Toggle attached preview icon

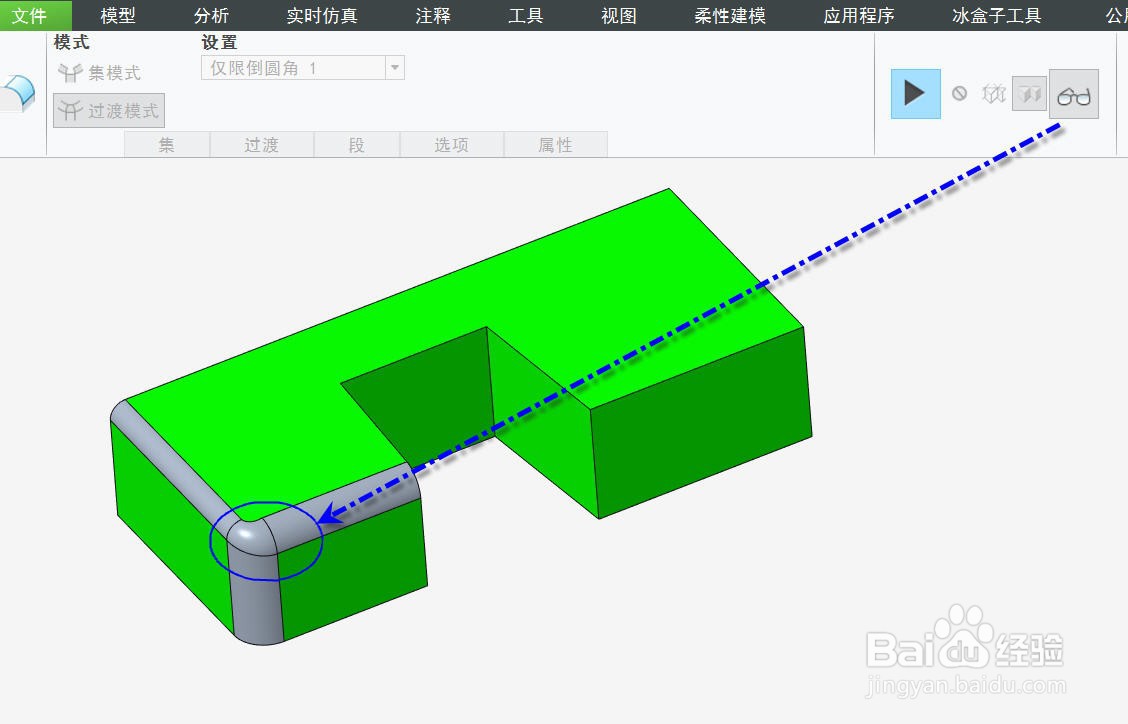(x=1029, y=94)
